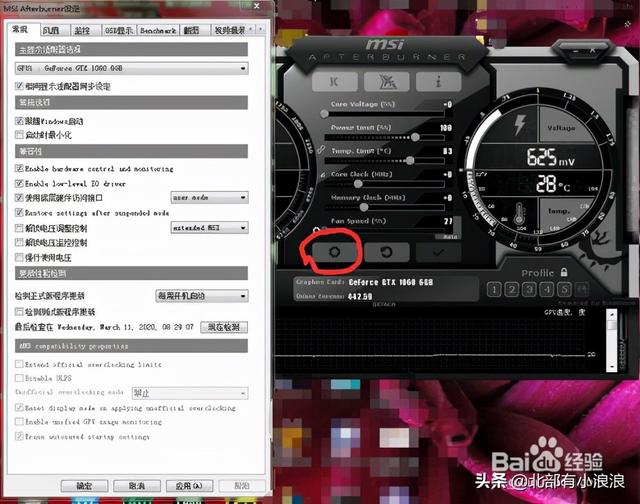
Task: Enable unlock voltage control checkbox
Action: pos(19,227)
